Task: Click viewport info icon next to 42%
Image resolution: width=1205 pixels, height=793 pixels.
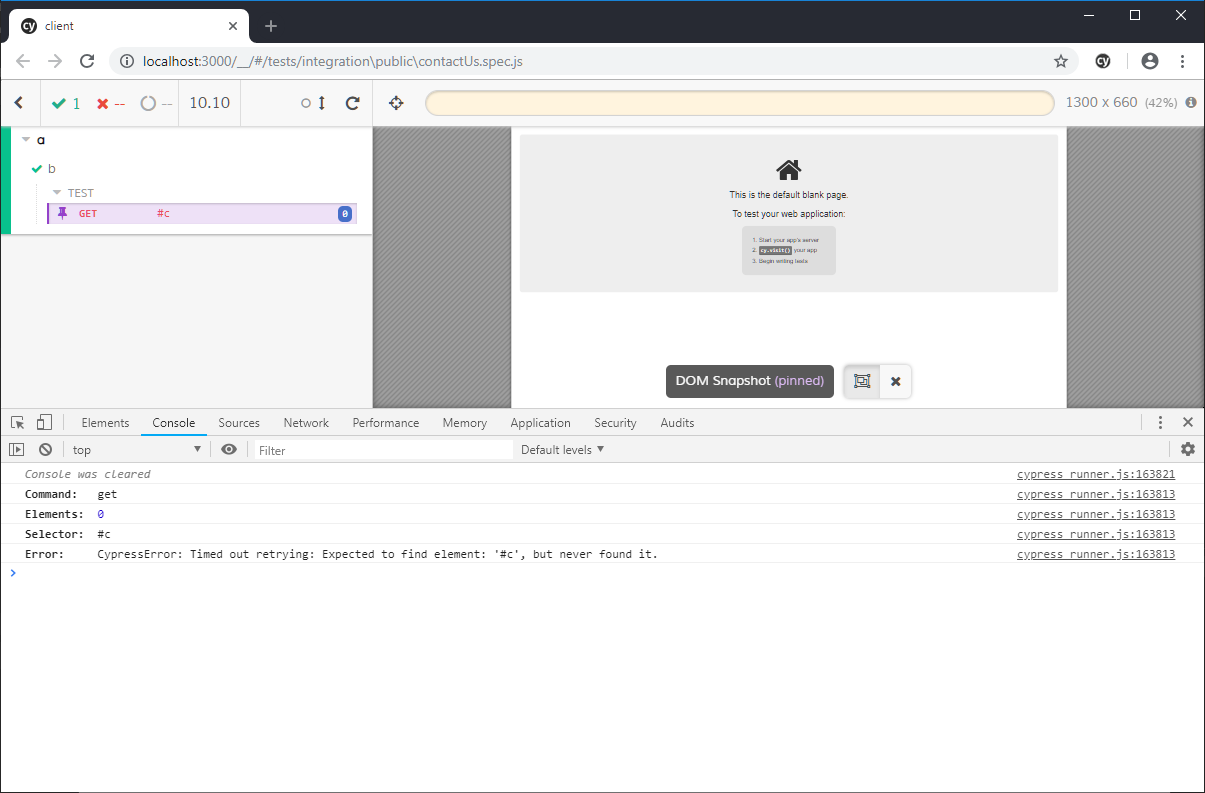Action: [x=1191, y=103]
